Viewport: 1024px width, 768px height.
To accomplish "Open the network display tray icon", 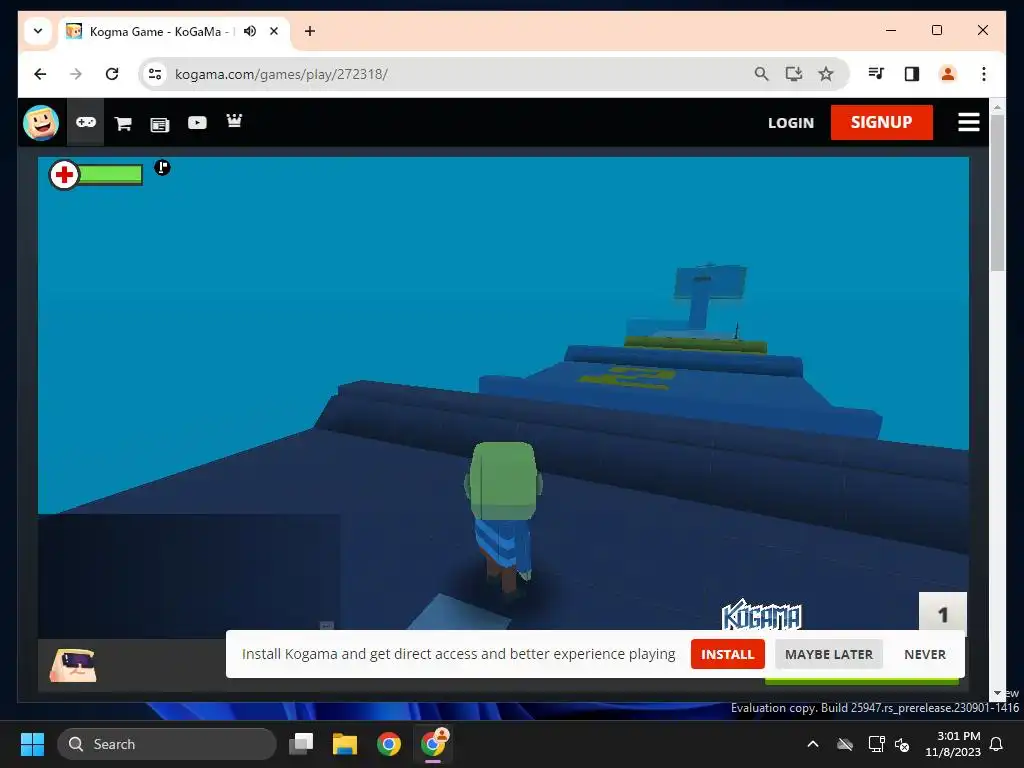I will click(x=876, y=744).
